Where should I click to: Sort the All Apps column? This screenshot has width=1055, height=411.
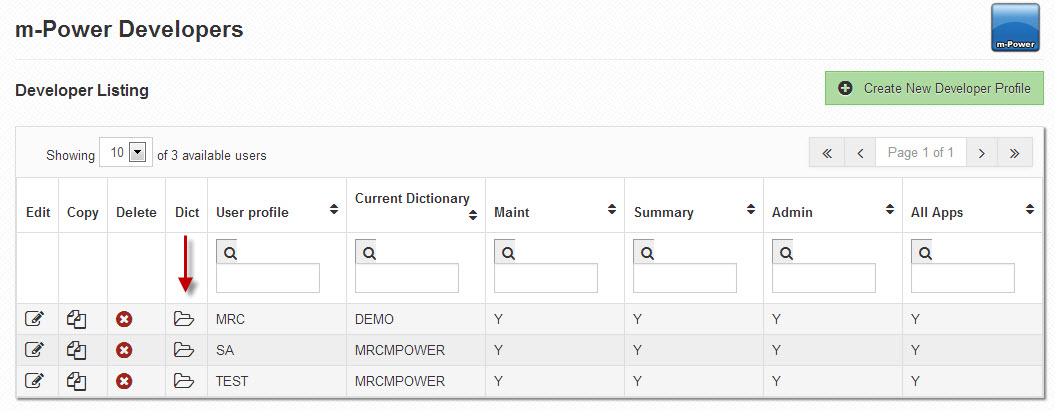tap(1029, 211)
